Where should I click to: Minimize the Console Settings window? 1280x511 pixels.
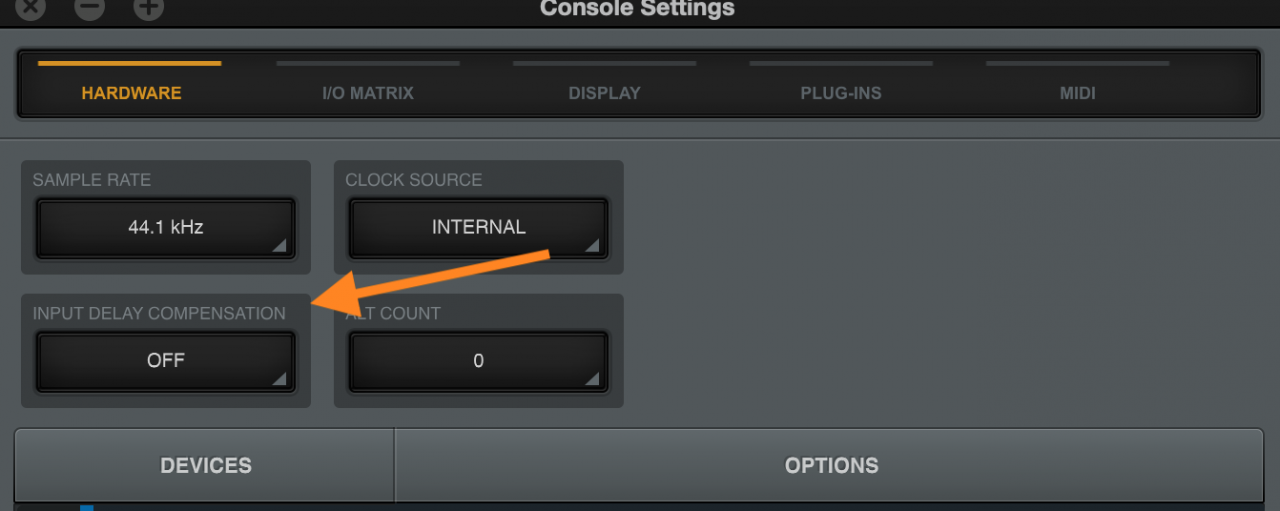point(90,8)
